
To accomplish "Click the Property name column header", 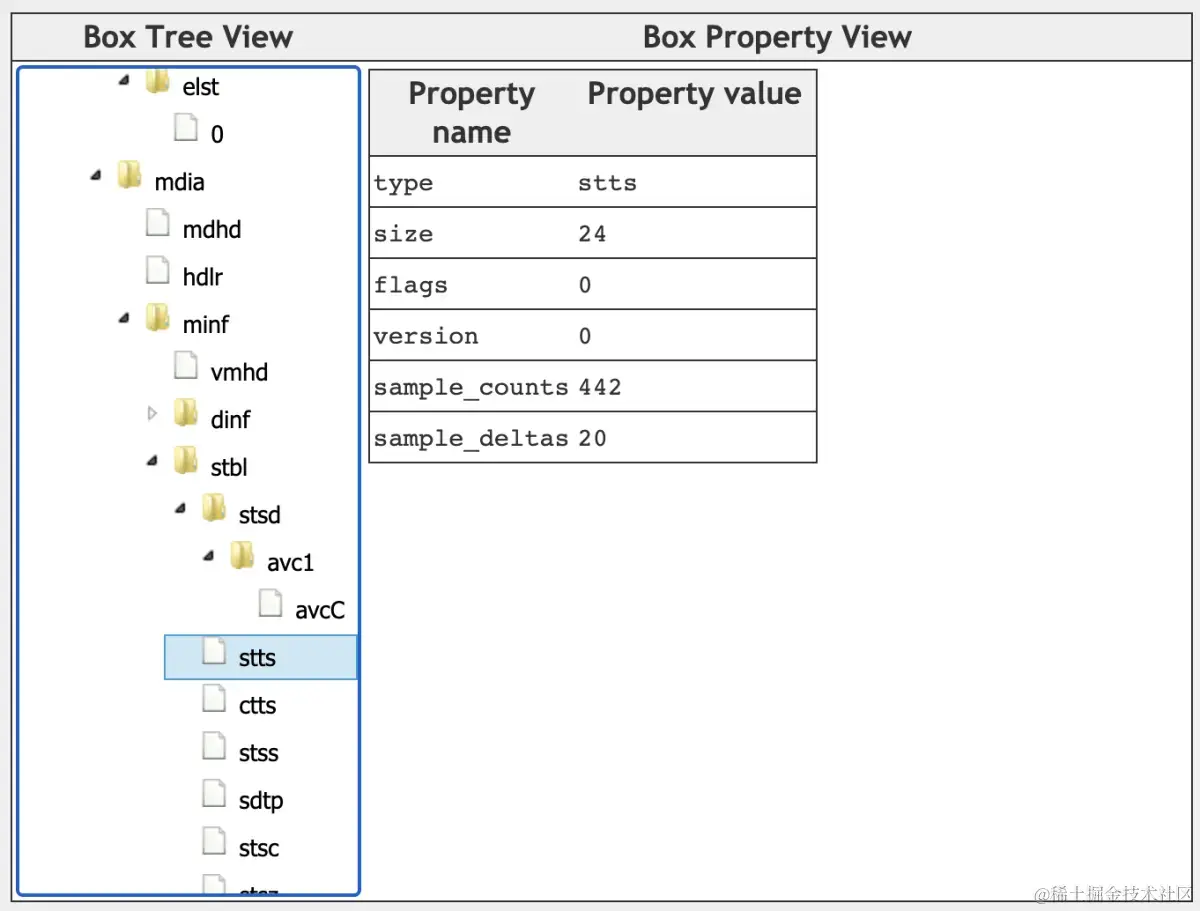I will [472, 113].
